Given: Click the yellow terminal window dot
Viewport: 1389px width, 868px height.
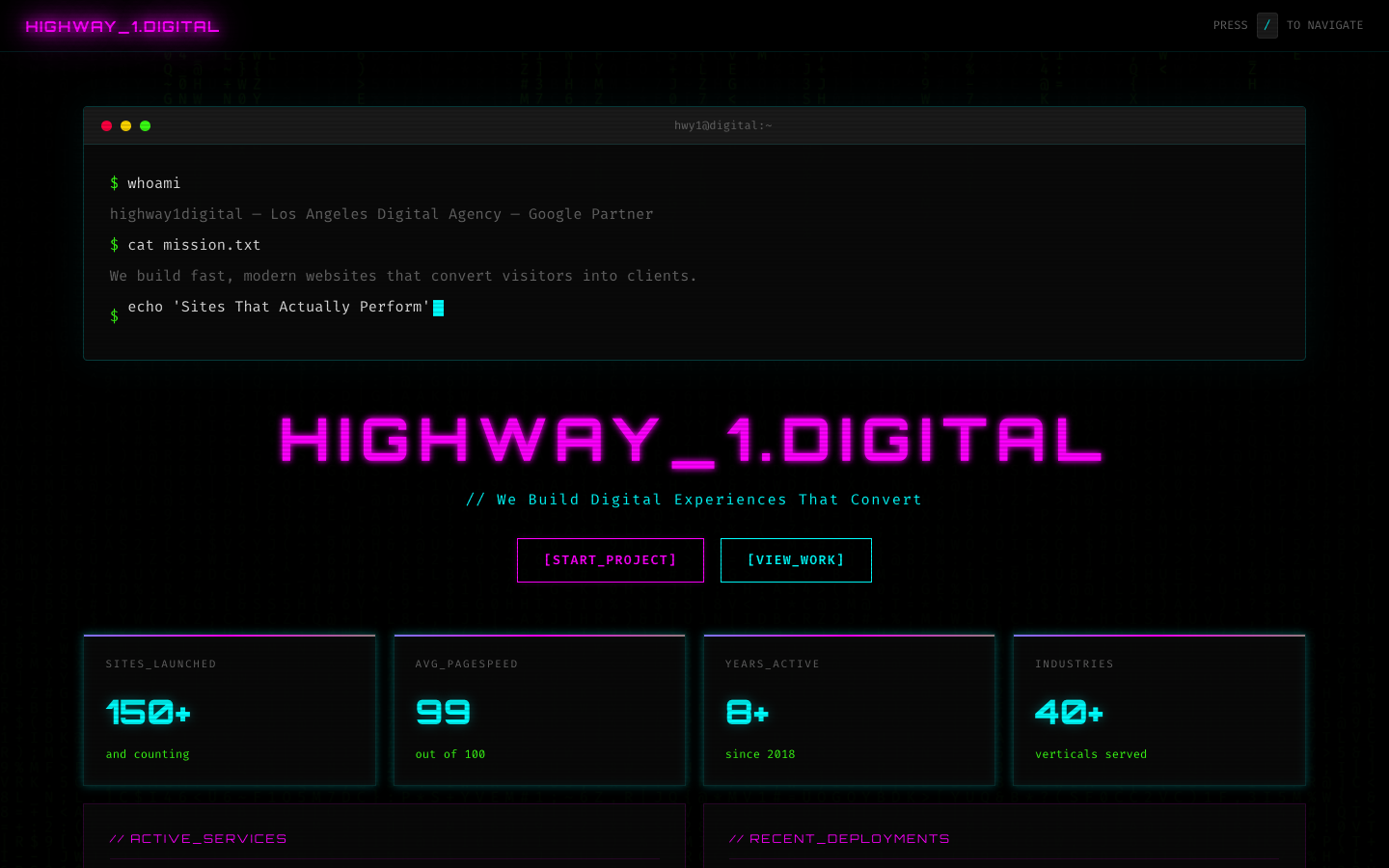Looking at the screenshot, I should 125,125.
